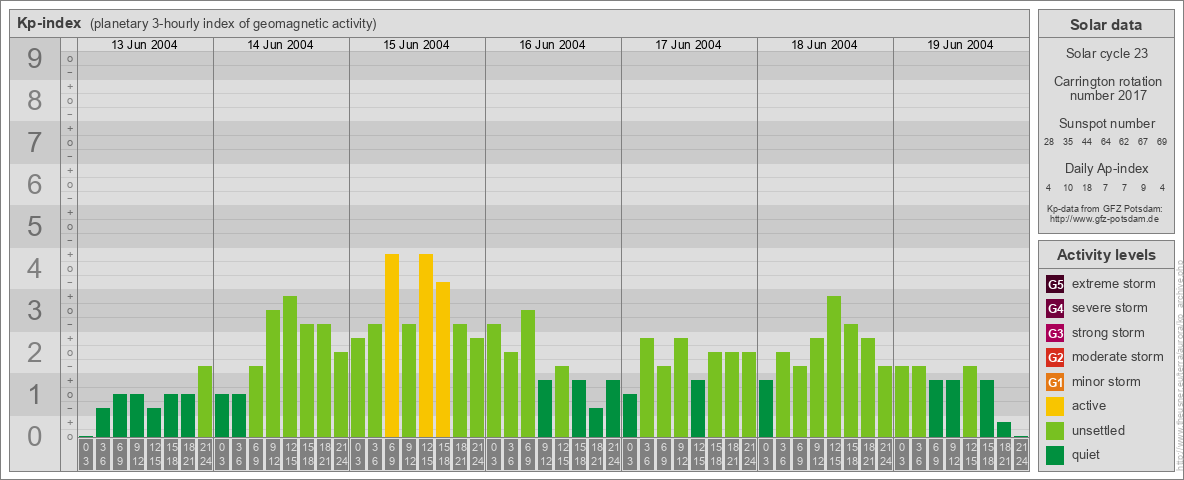Select the light green 'unsettled' legend swatch
This screenshot has width=1184, height=480.
(x=1055, y=430)
